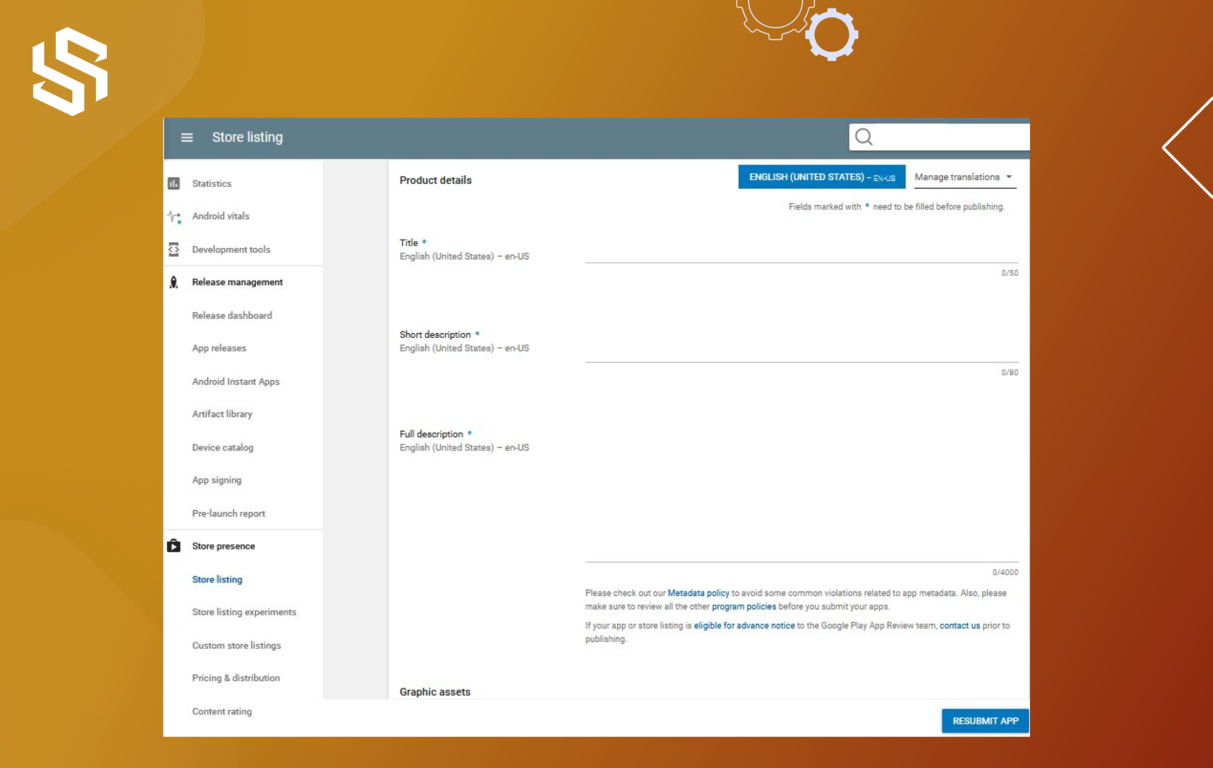Select English (United States) language tab
This screenshot has width=1213, height=768.
tap(822, 177)
